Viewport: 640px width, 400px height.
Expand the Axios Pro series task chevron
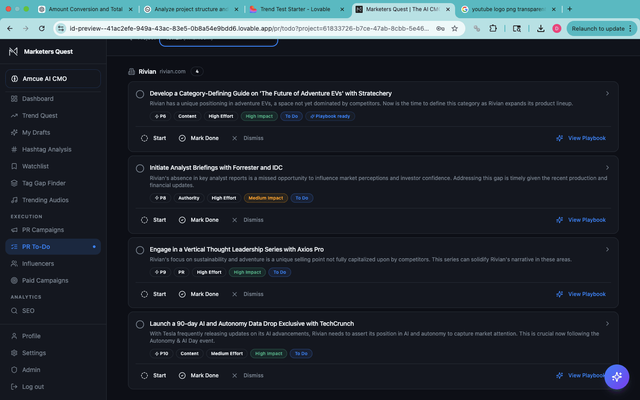point(607,249)
